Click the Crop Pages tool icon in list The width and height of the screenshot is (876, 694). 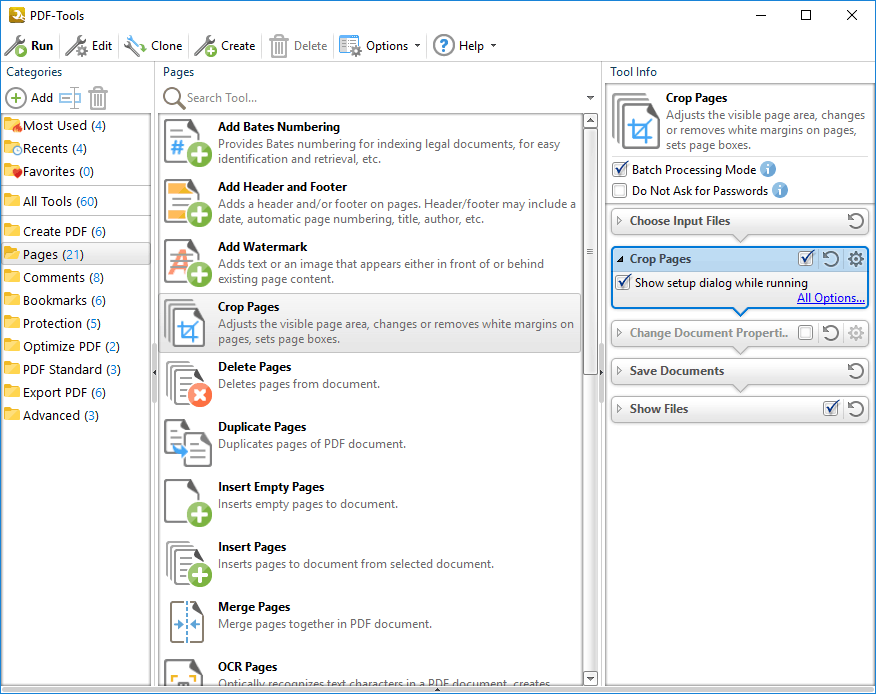click(185, 323)
